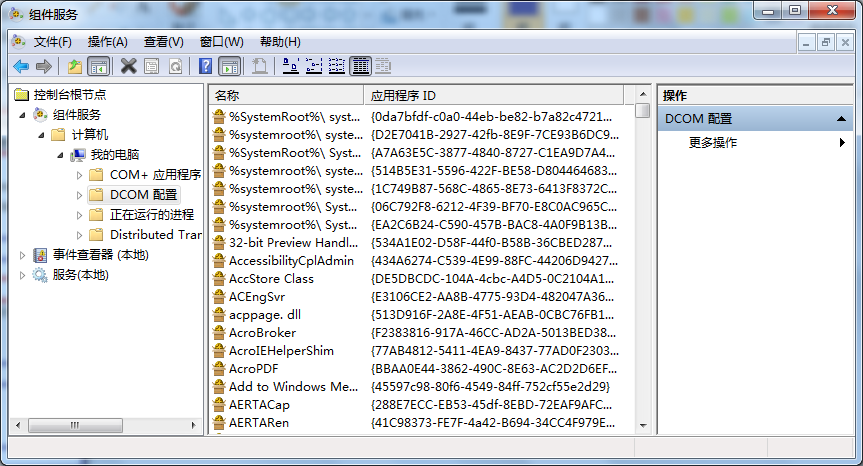The width and height of the screenshot is (863, 466).
Task: Select the AcroIEHelperShim entry
Action: 281,350
